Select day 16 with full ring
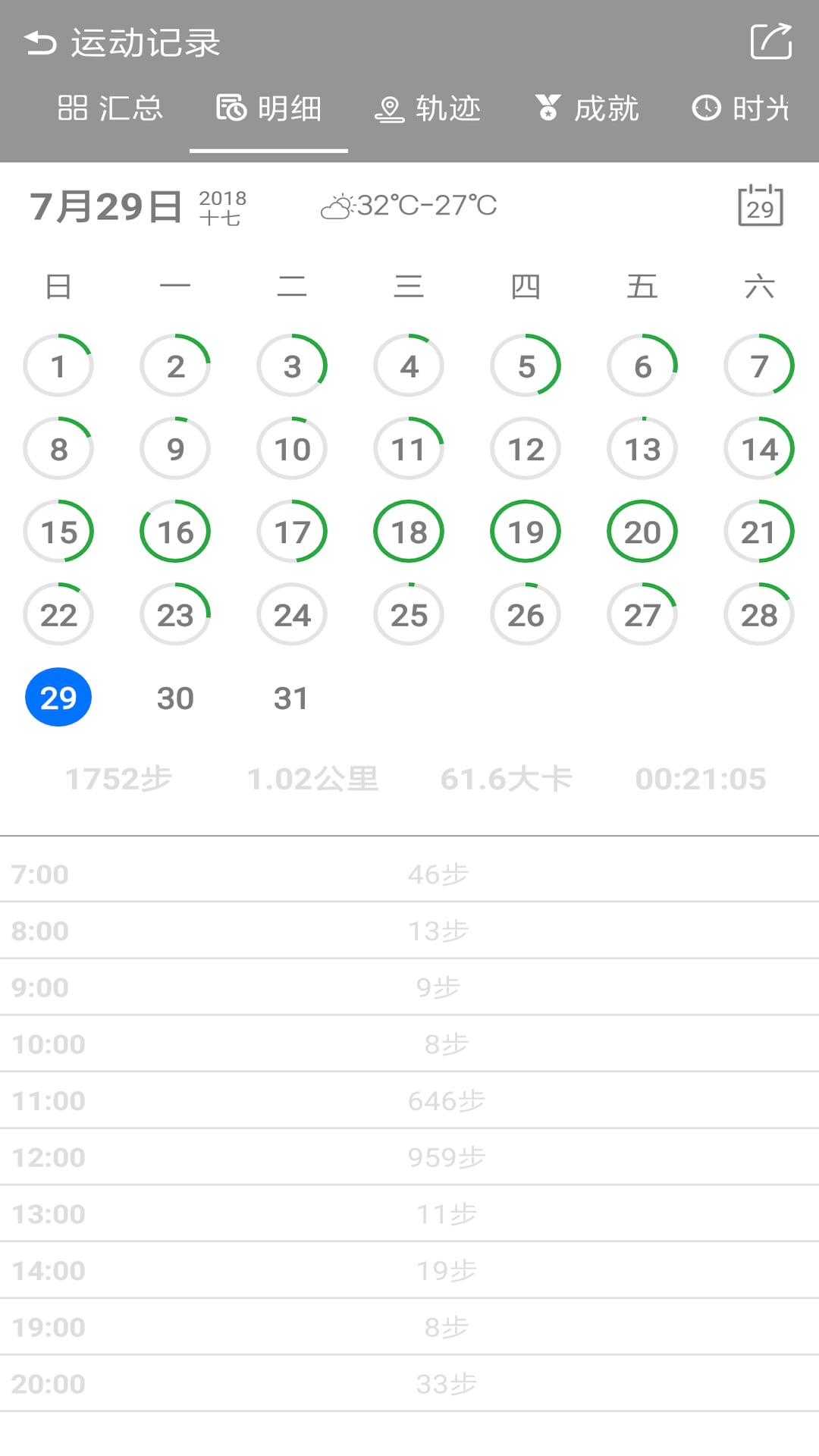819x1456 pixels. pos(175,532)
